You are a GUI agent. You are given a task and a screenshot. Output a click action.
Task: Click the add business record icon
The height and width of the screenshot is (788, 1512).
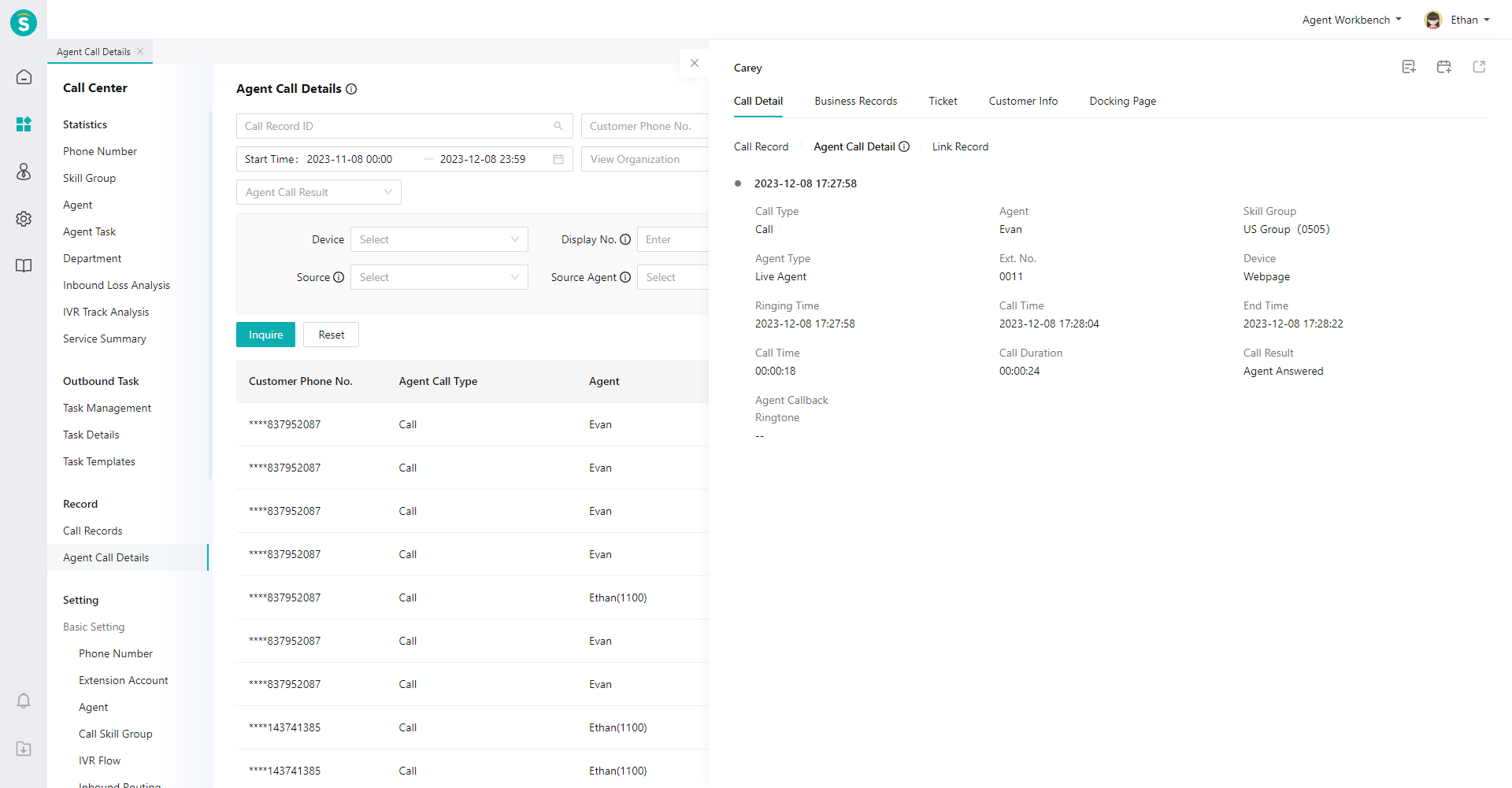coord(1409,67)
